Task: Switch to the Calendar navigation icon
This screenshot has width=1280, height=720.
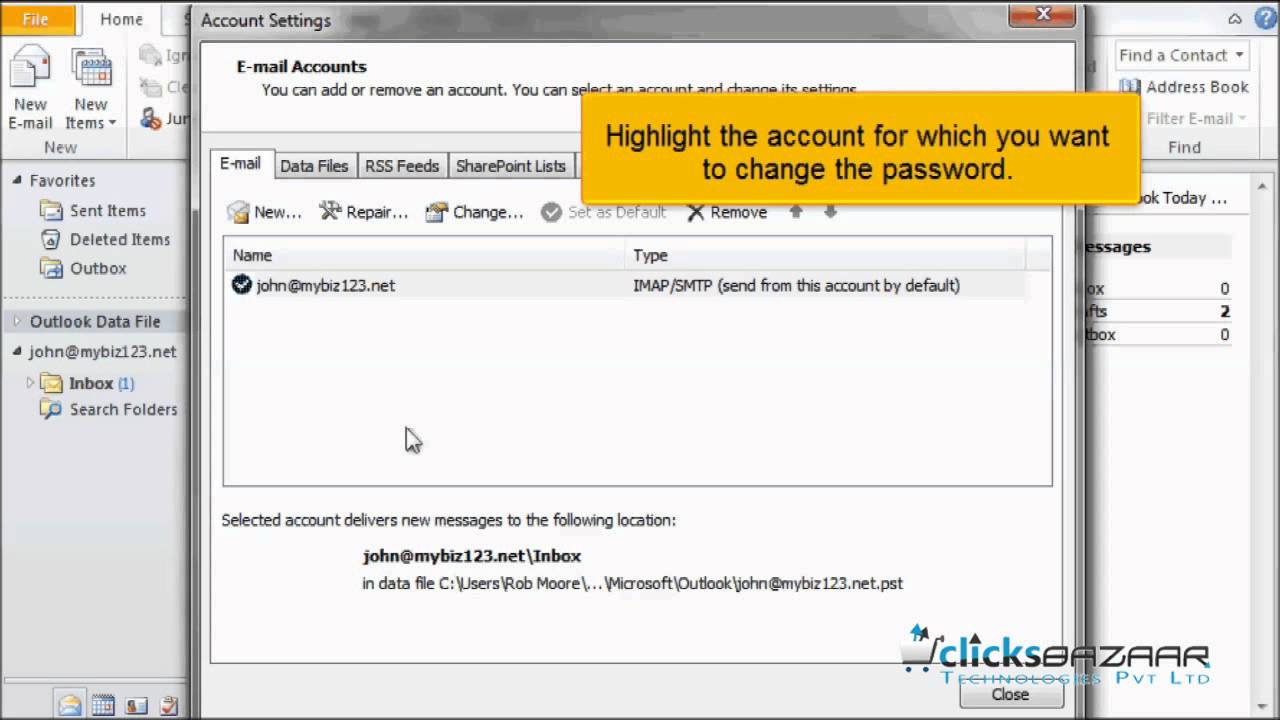Action: (x=103, y=705)
